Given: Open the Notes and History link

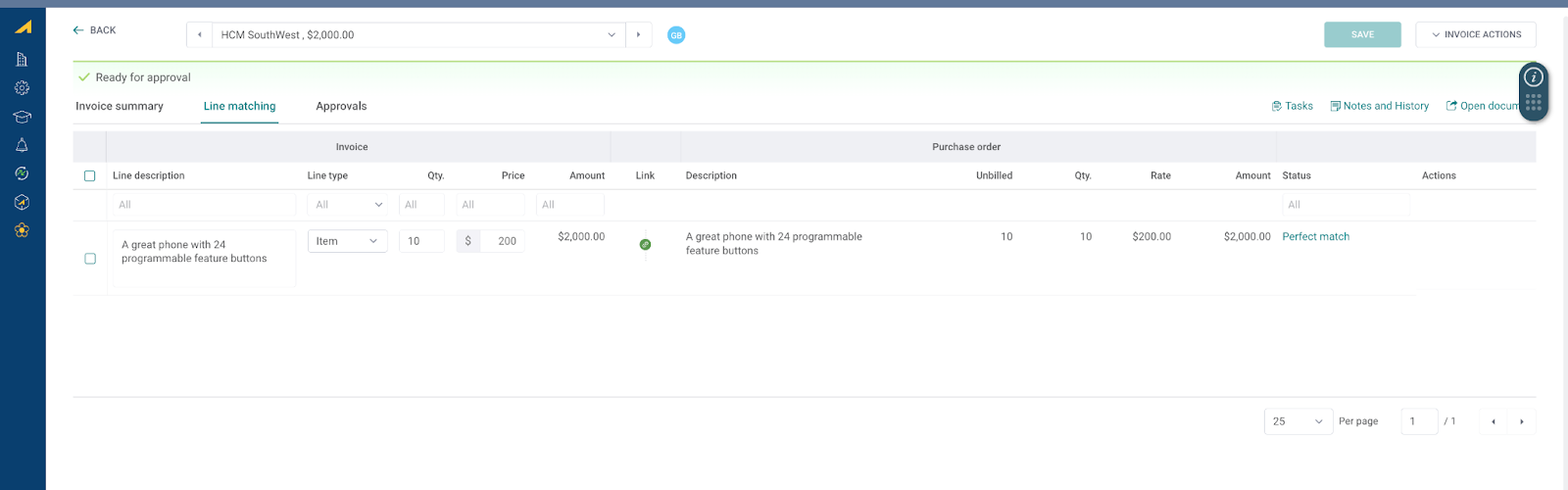Looking at the screenshot, I should pyautogui.click(x=1379, y=106).
